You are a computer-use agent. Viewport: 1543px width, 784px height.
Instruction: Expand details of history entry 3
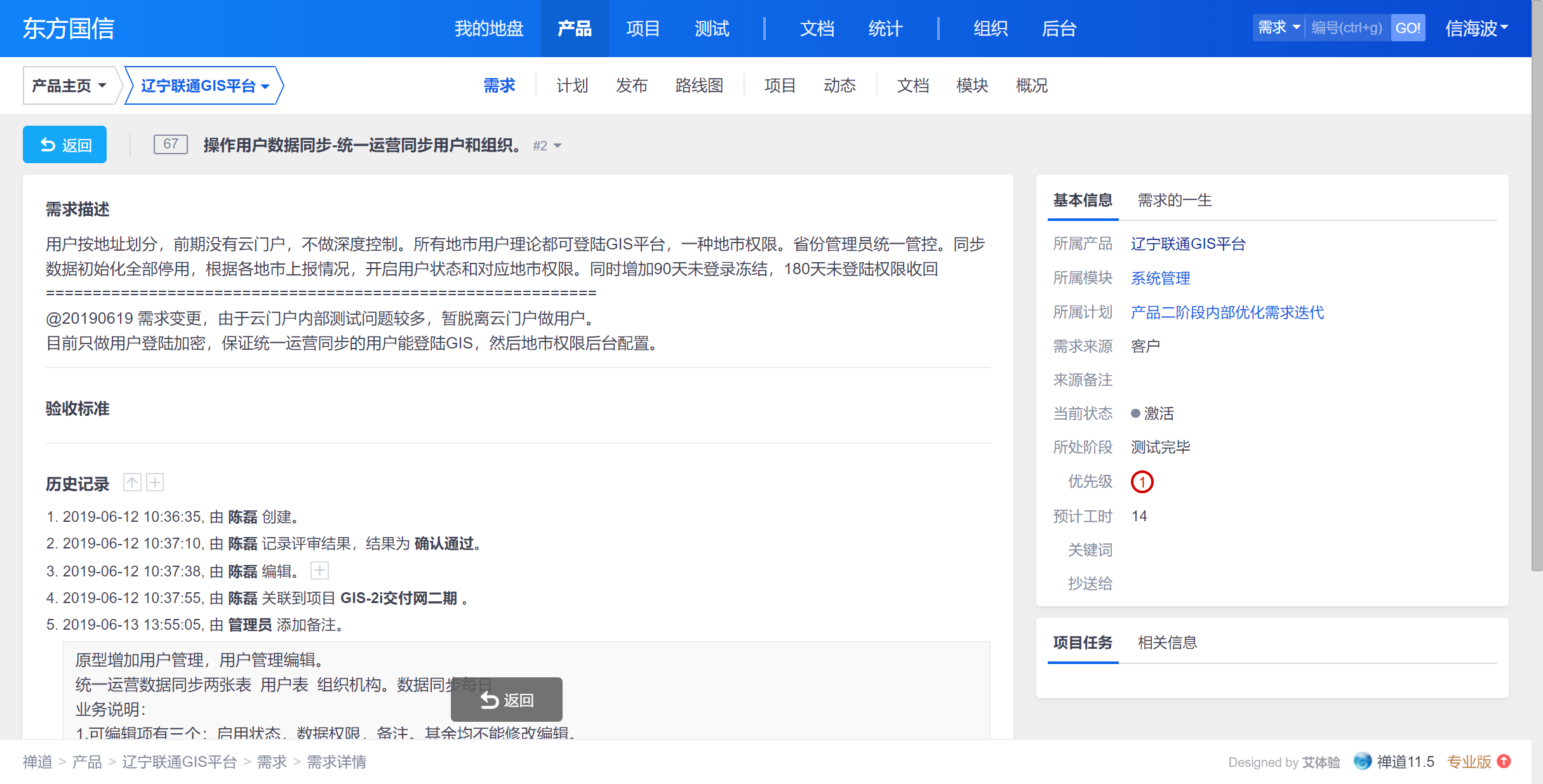pos(319,571)
